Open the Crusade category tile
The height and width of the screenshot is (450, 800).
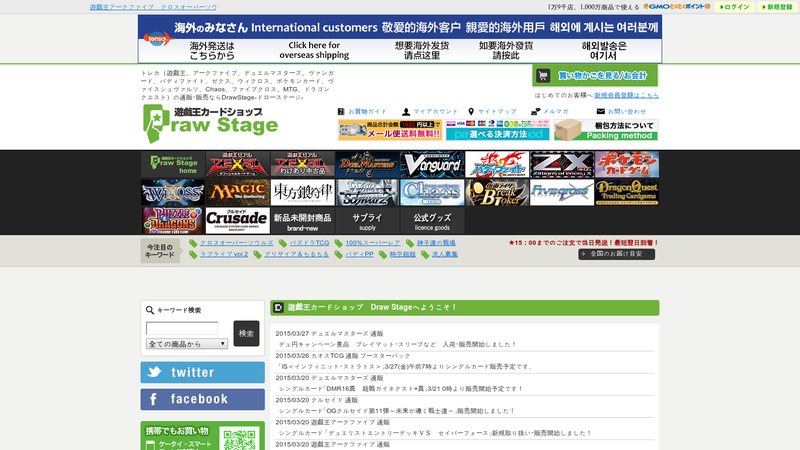pyautogui.click(x=238, y=220)
